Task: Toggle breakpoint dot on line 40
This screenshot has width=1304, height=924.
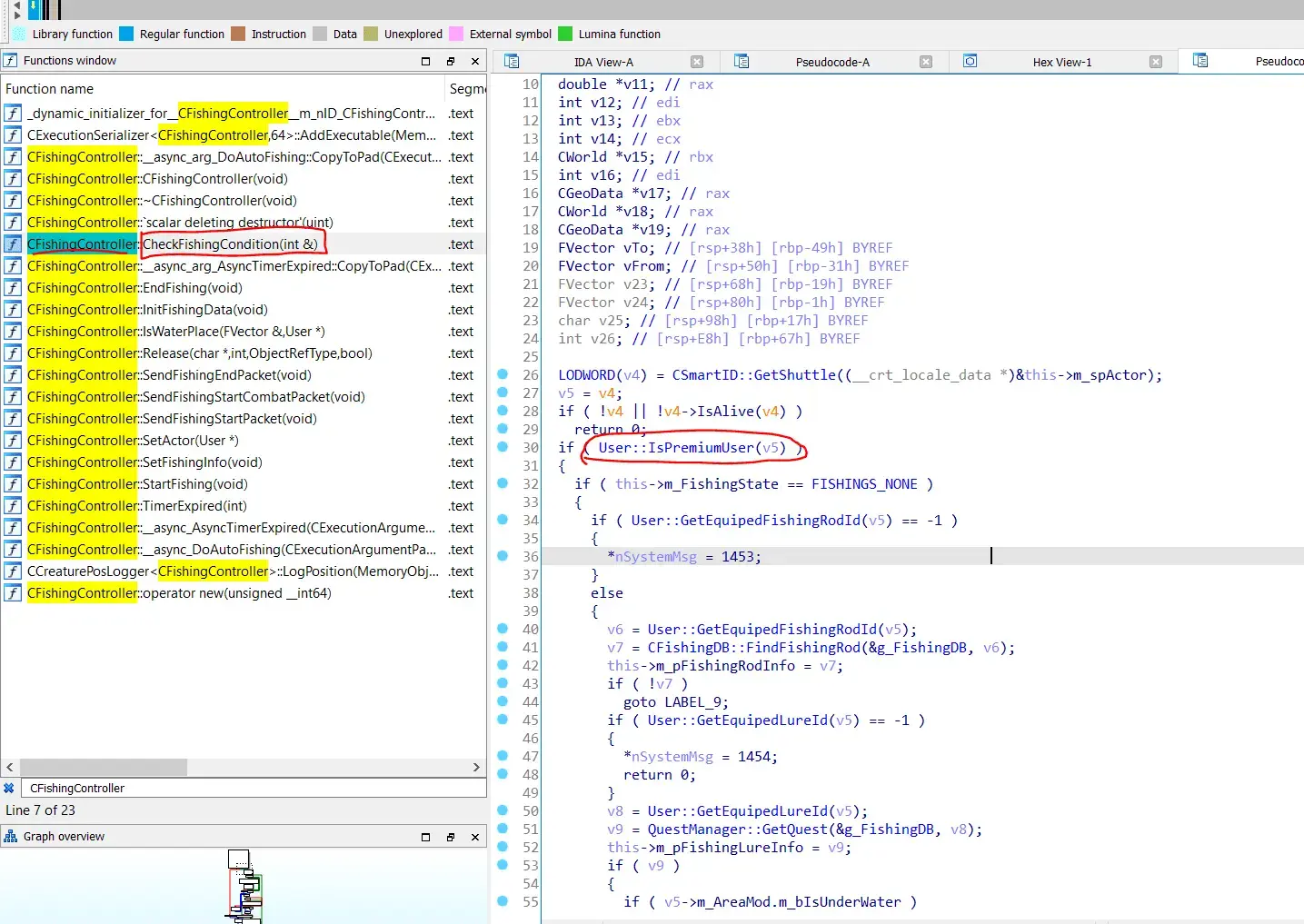Action: point(503,629)
